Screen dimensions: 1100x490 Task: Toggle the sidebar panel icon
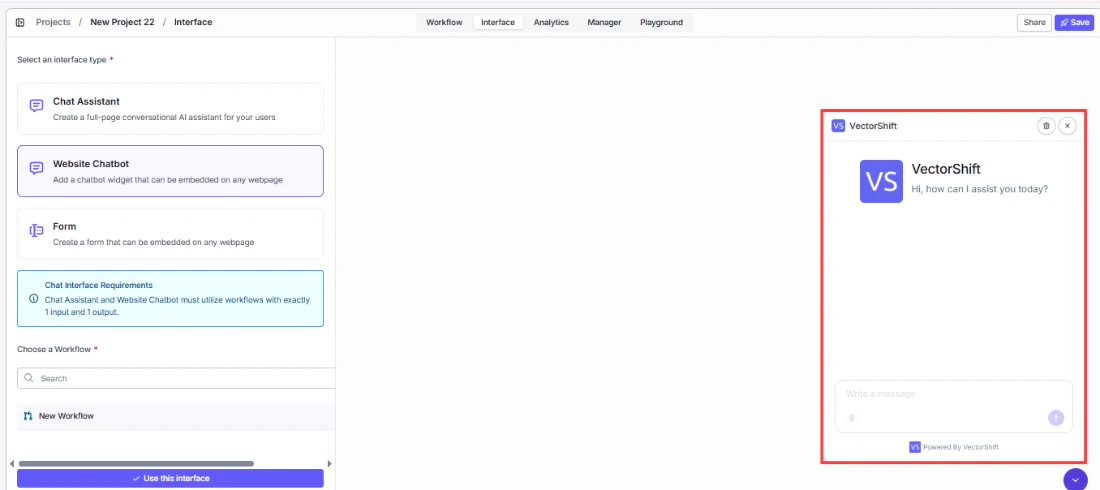coord(20,22)
